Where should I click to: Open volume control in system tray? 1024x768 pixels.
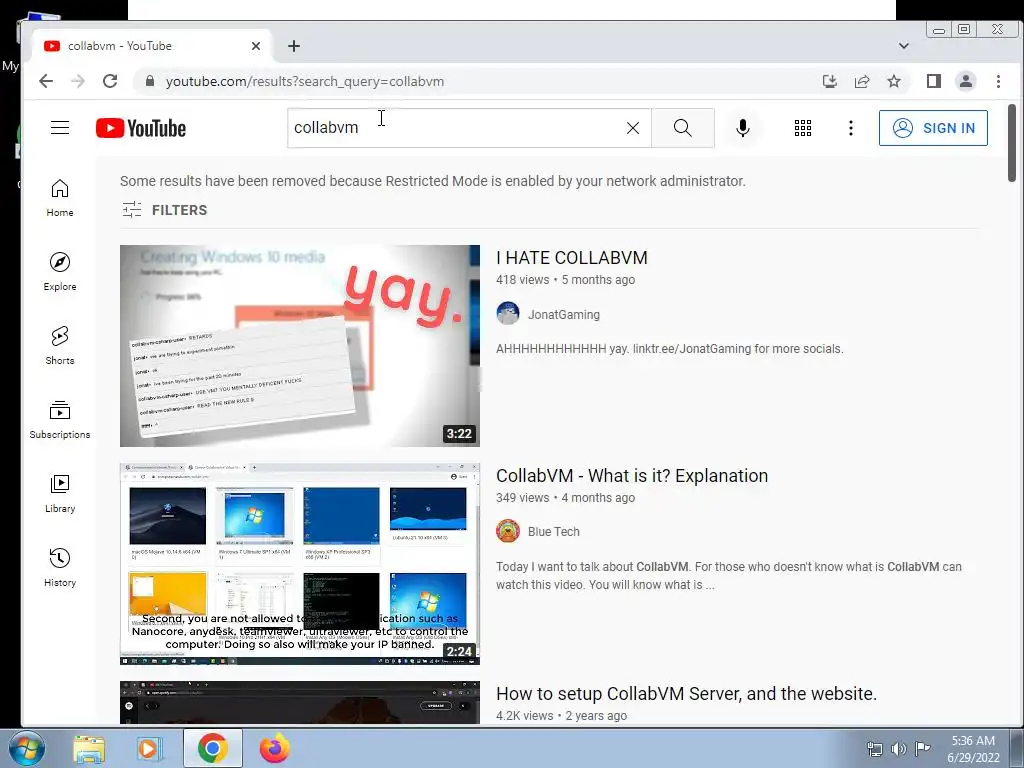click(899, 749)
